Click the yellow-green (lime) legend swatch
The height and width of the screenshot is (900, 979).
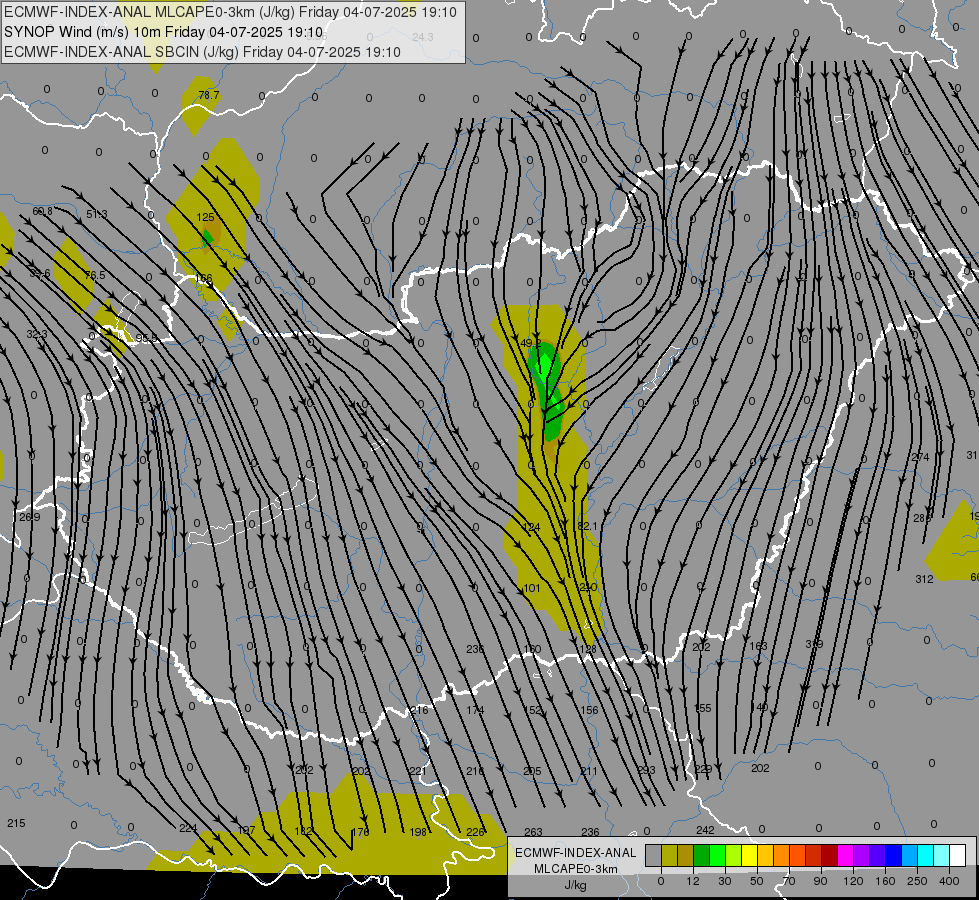tap(734, 855)
